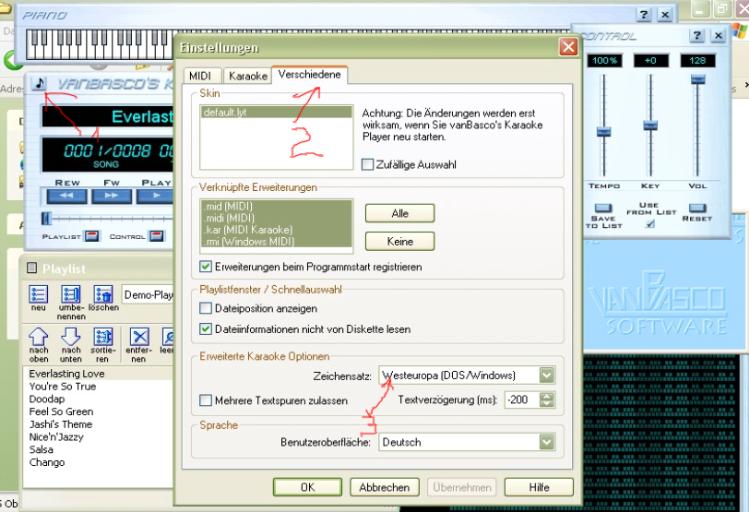749x512 pixels.
Task: Toggle 'Dateiinformationen nicht von Diskette lesen'
Action: pyautogui.click(x=205, y=329)
